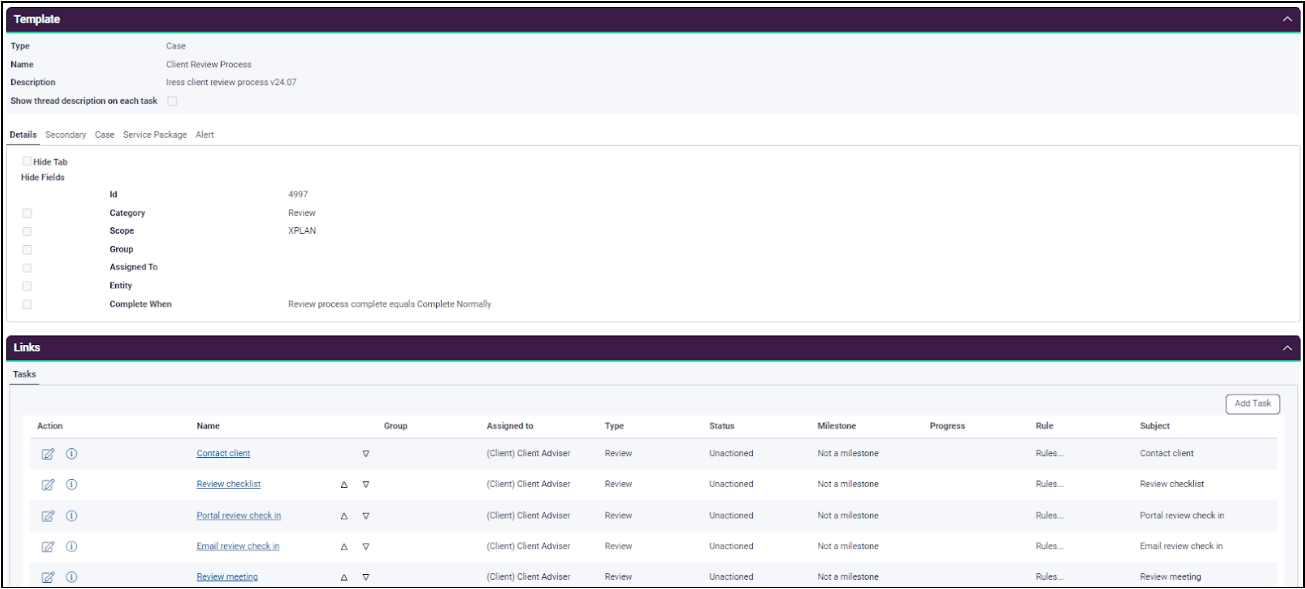Move Review checklist task up
Image resolution: width=1305 pixels, height=589 pixels.
[344, 485]
